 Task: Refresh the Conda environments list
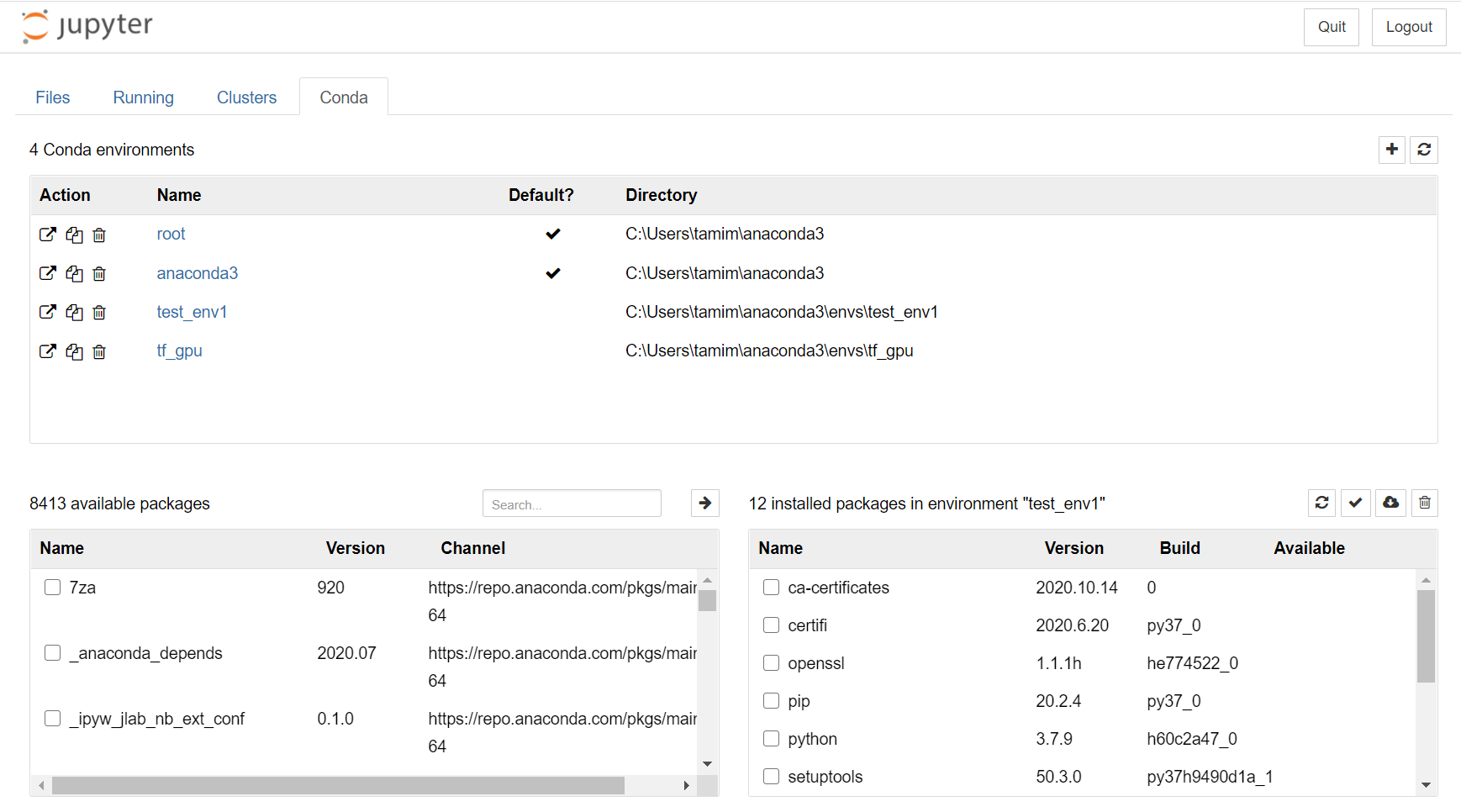[1424, 150]
